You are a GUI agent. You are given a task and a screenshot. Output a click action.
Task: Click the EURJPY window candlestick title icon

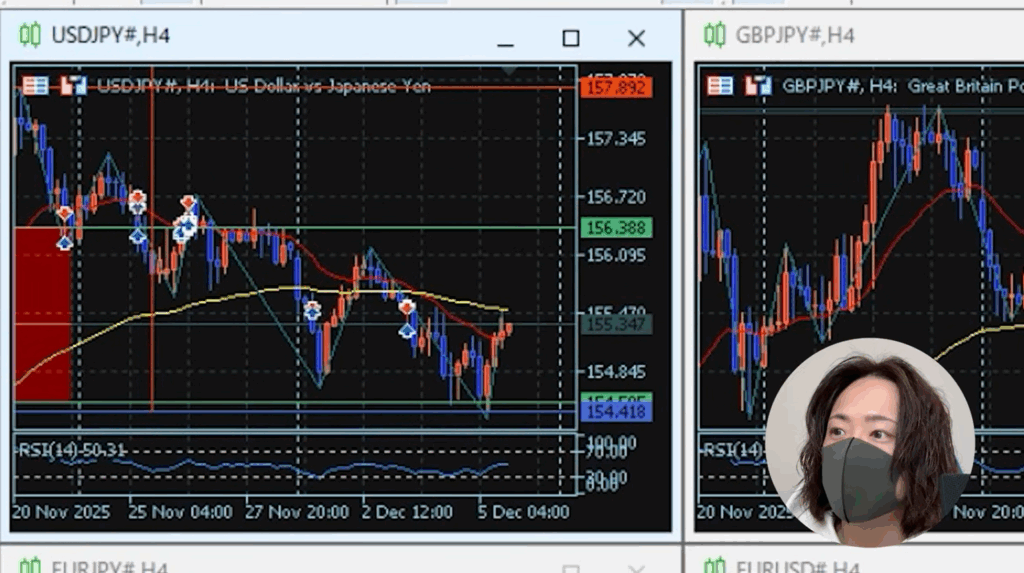[x=30, y=566]
